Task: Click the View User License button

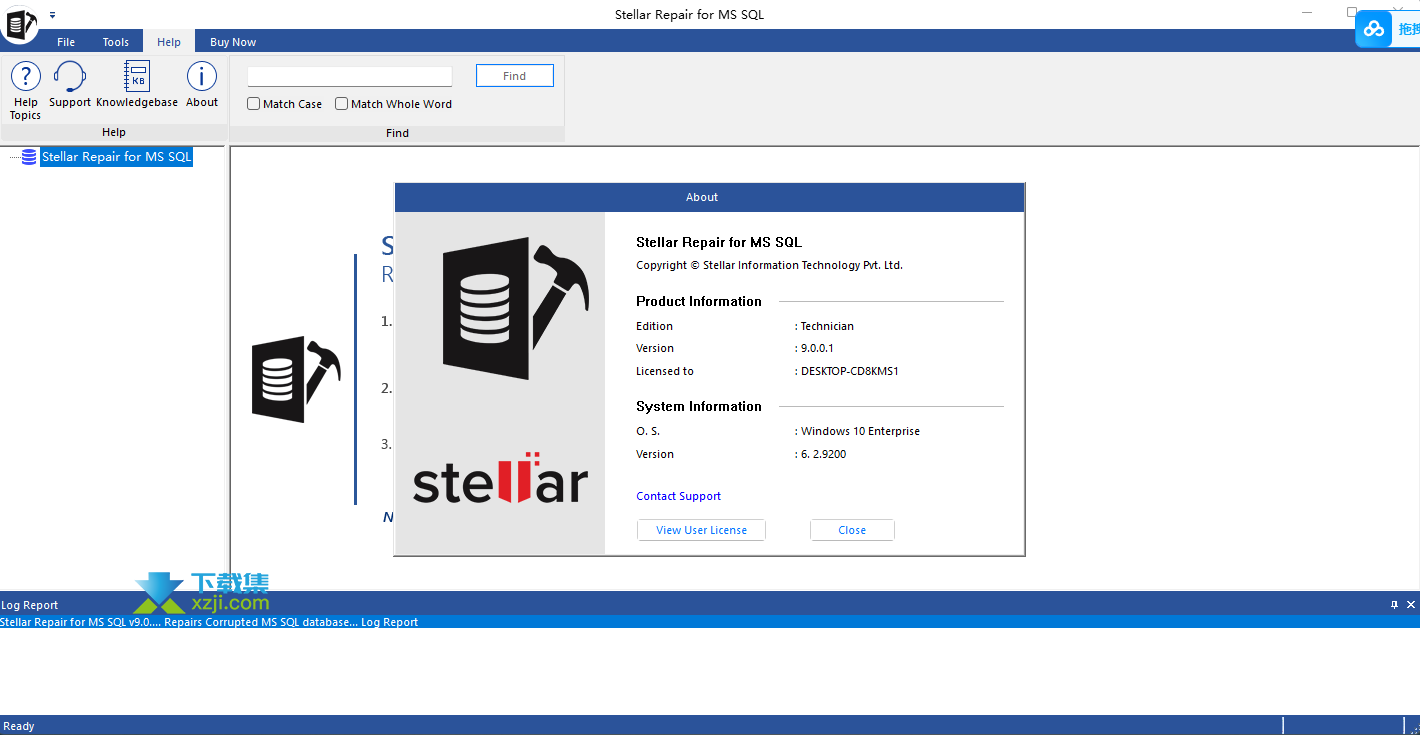Action: pos(701,530)
